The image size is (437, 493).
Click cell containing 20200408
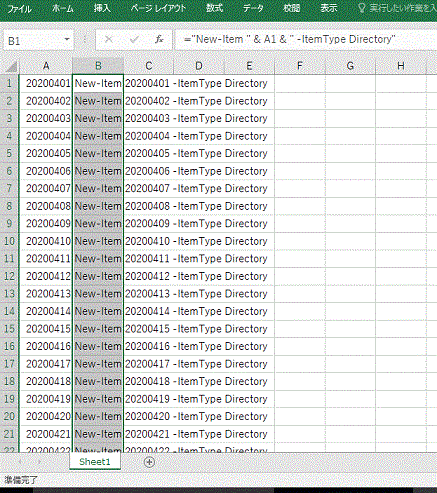click(46, 206)
